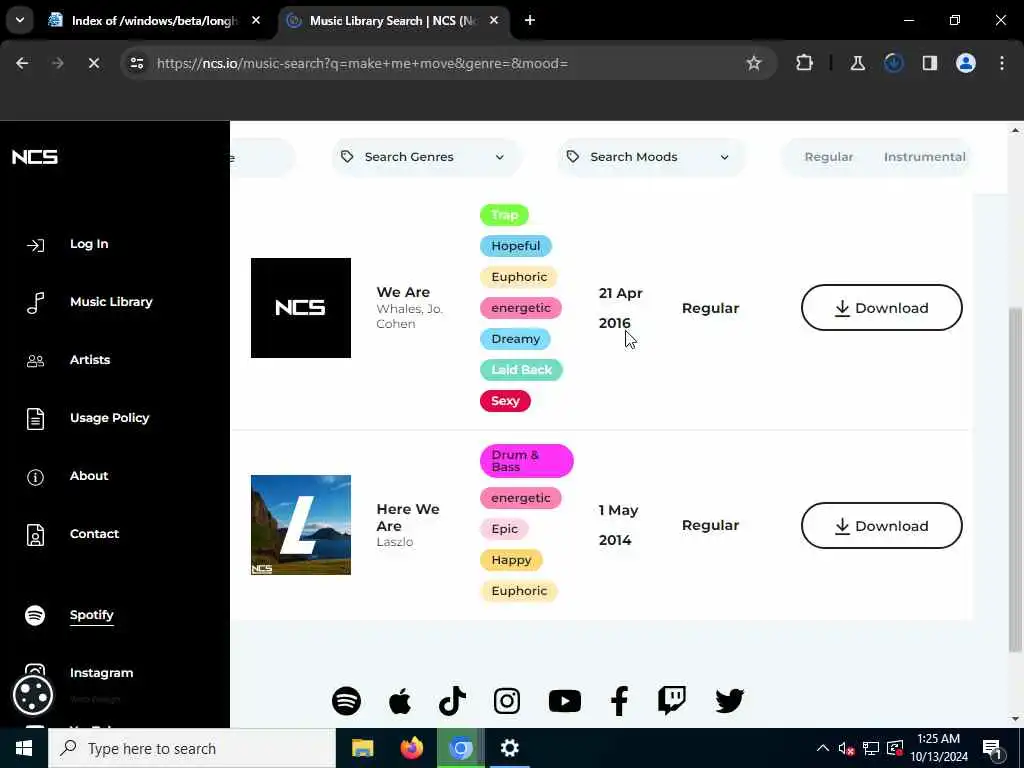The height and width of the screenshot is (768, 1024).
Task: Open the About page
Action: pos(89,476)
